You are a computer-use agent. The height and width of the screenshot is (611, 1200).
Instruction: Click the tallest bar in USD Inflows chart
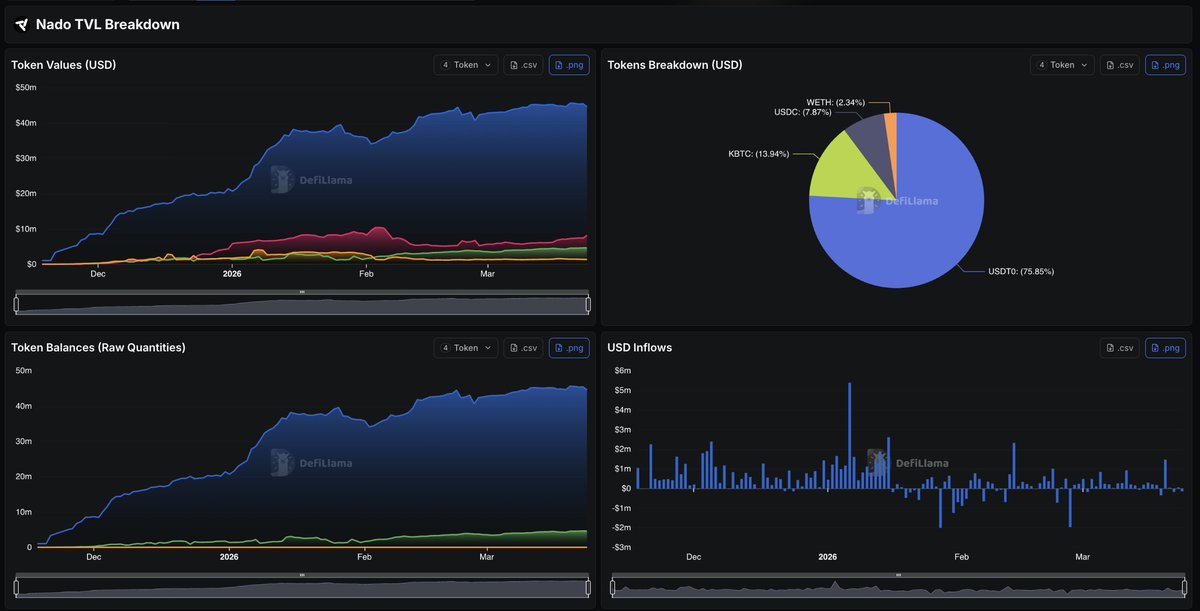850,436
